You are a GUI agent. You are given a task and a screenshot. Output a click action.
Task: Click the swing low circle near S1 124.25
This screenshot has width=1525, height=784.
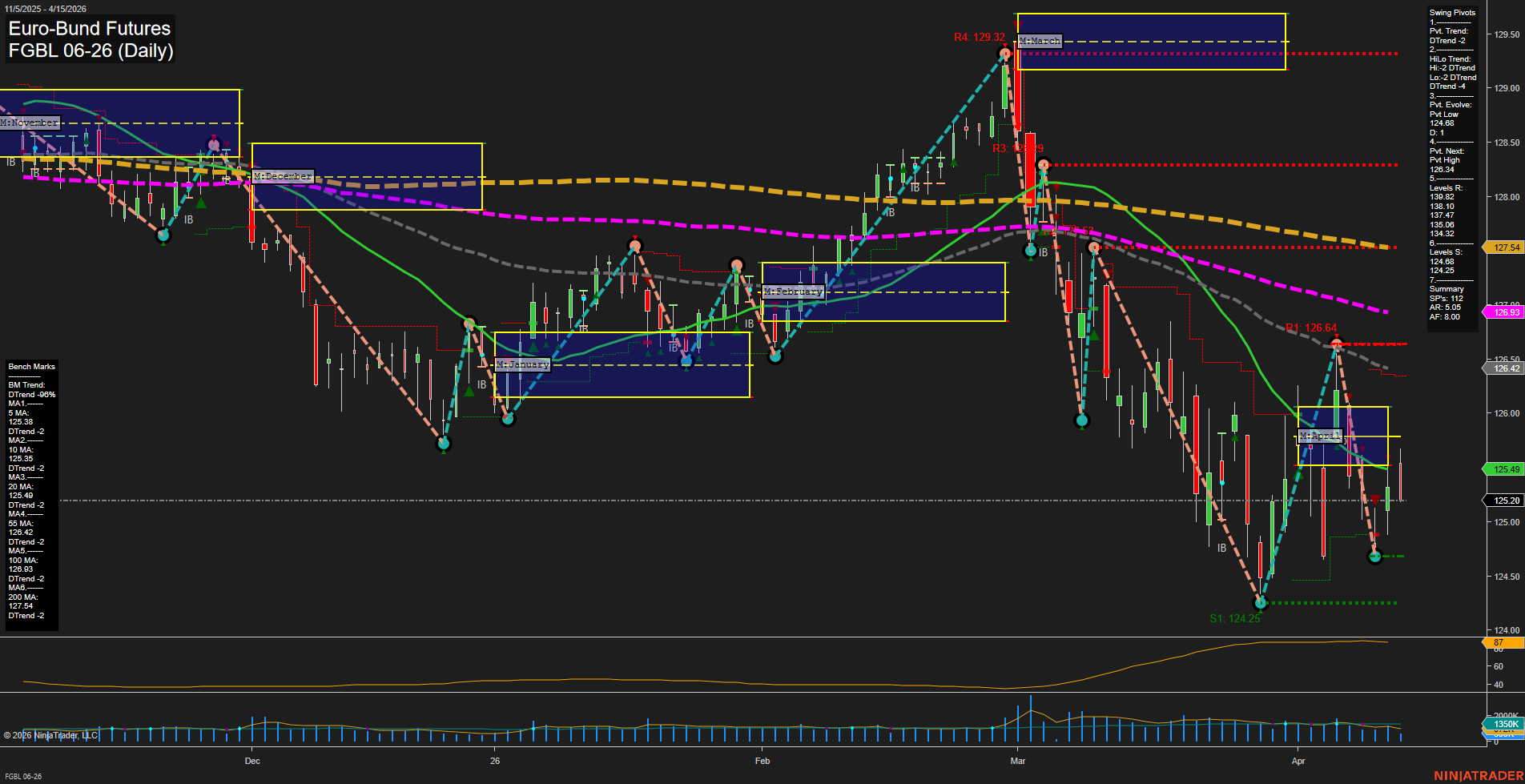pos(1260,603)
